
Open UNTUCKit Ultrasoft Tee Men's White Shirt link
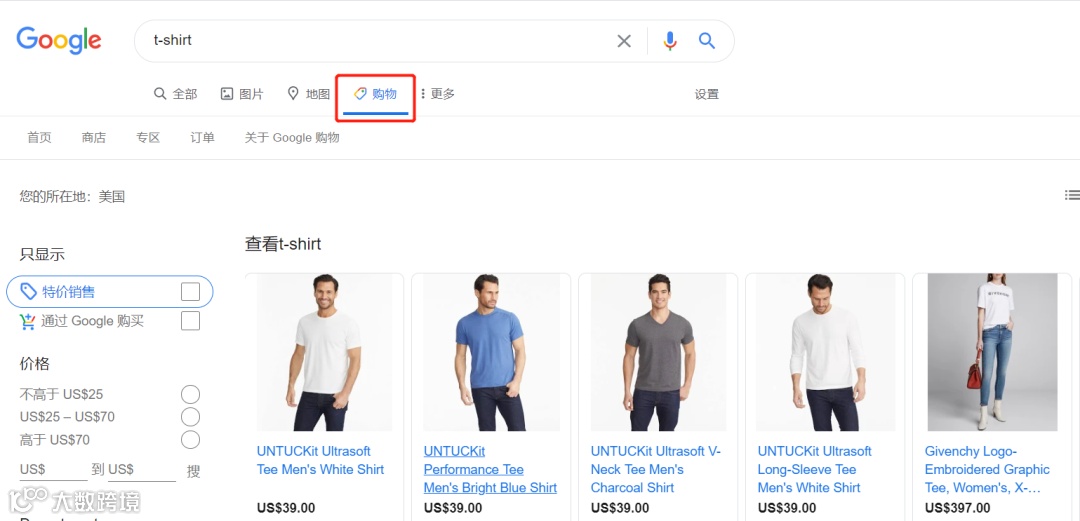(320, 460)
